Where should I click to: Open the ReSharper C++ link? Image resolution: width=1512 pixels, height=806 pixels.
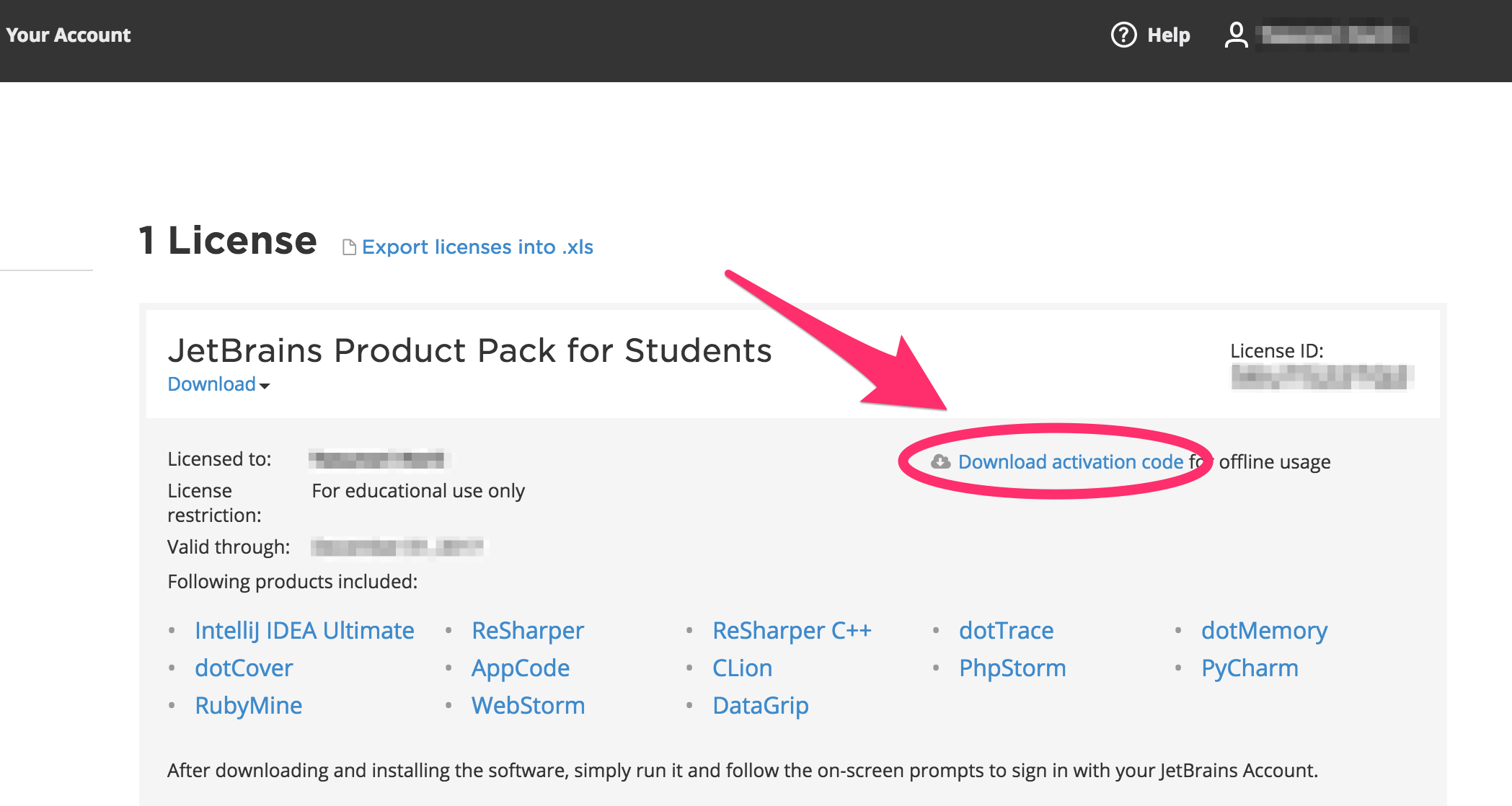(792, 631)
